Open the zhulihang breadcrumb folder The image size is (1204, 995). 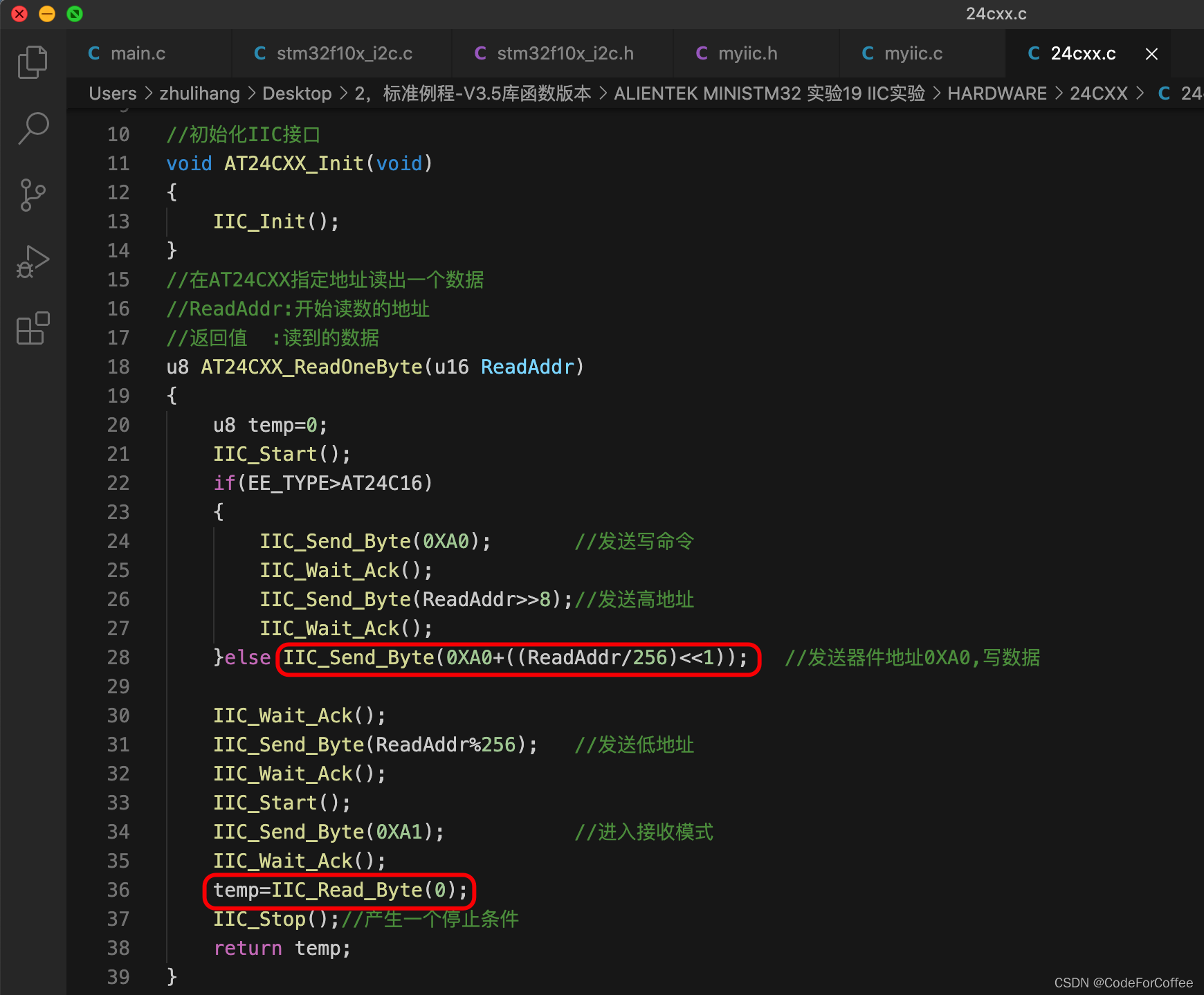pos(199,93)
